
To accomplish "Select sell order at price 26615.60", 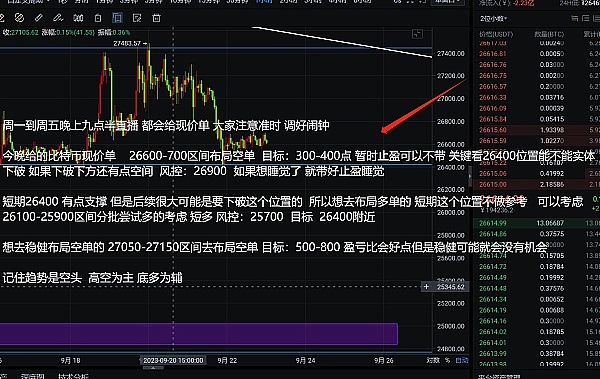I will point(536,130).
